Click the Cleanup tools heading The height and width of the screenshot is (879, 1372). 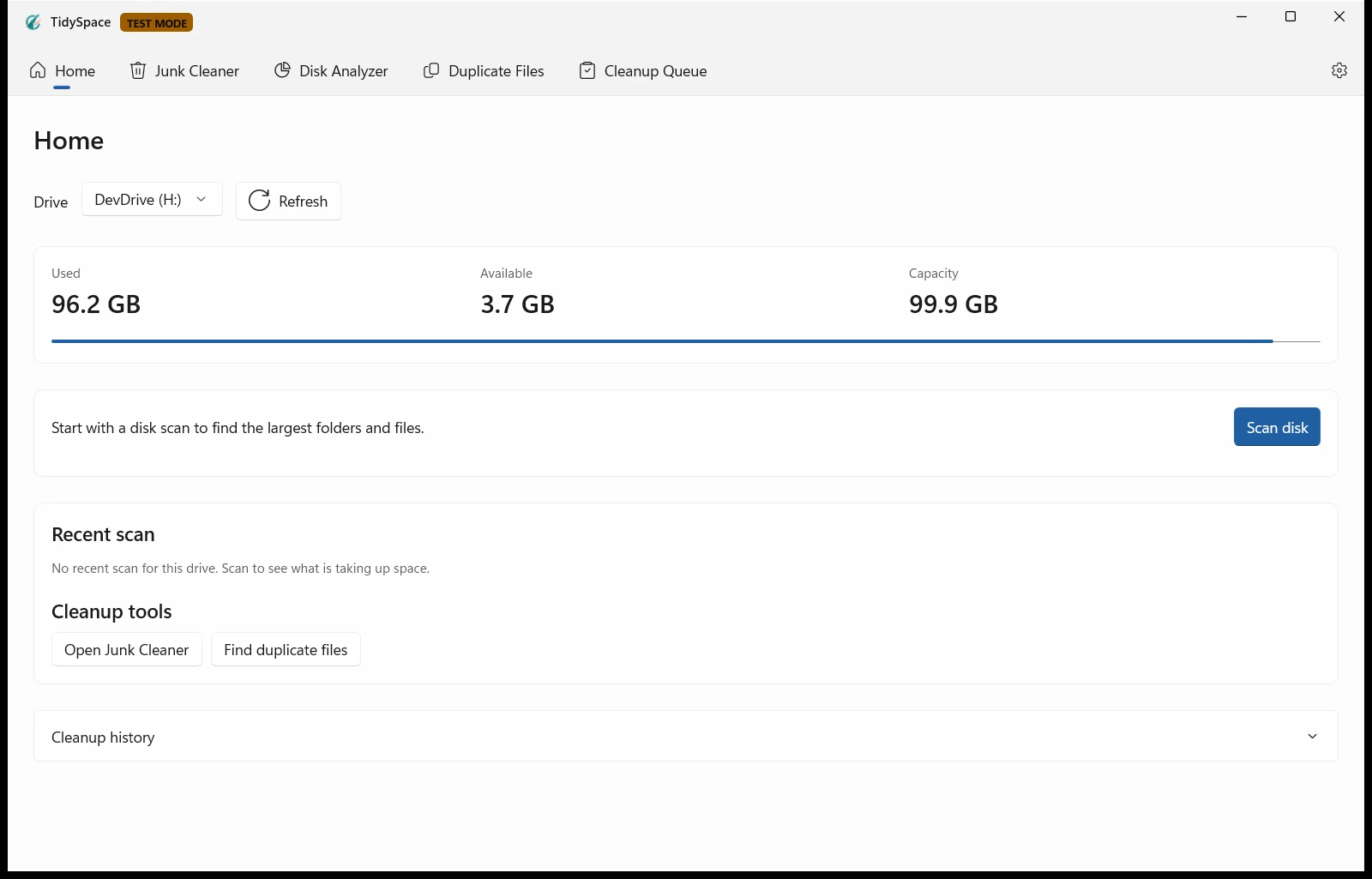tap(111, 611)
